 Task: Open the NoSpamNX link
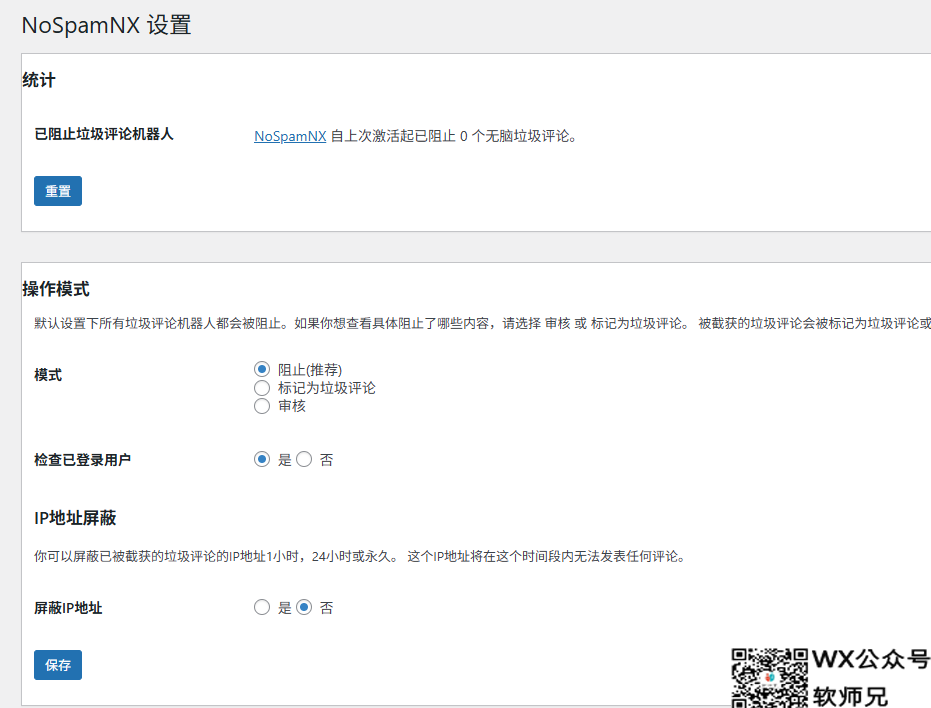pos(290,136)
